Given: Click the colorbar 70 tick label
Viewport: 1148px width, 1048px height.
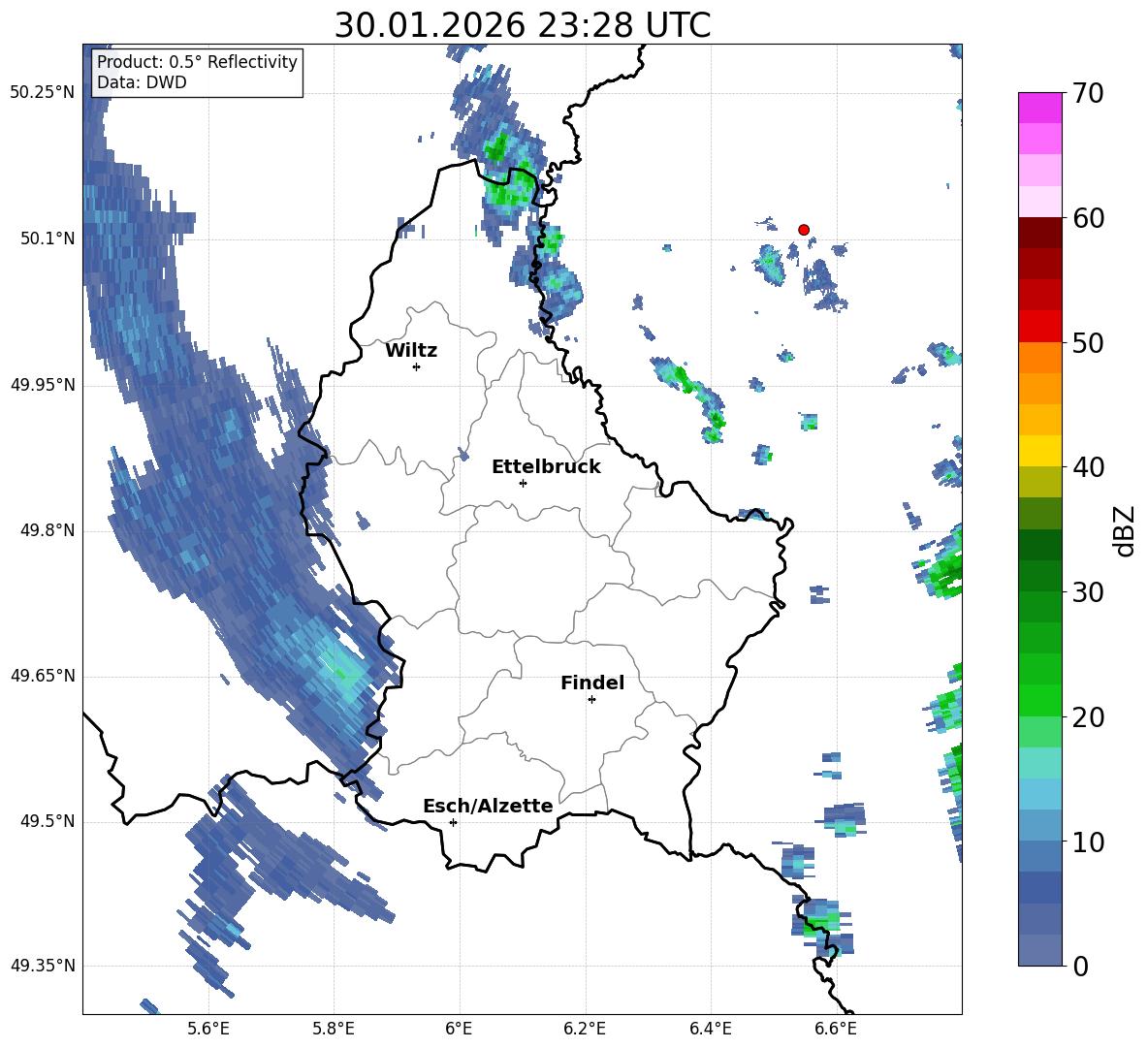Looking at the screenshot, I should [x=1088, y=94].
